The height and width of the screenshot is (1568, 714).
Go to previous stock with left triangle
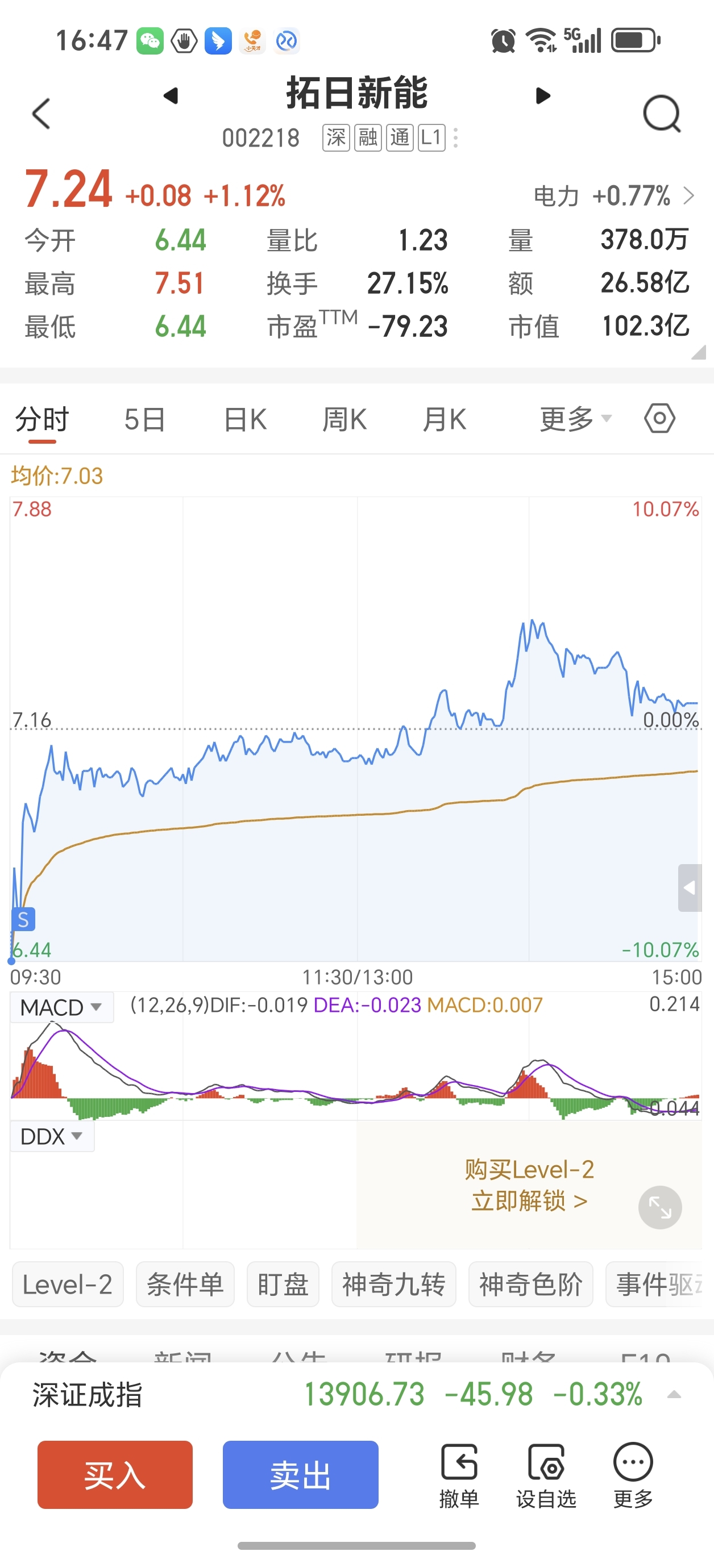tap(171, 95)
